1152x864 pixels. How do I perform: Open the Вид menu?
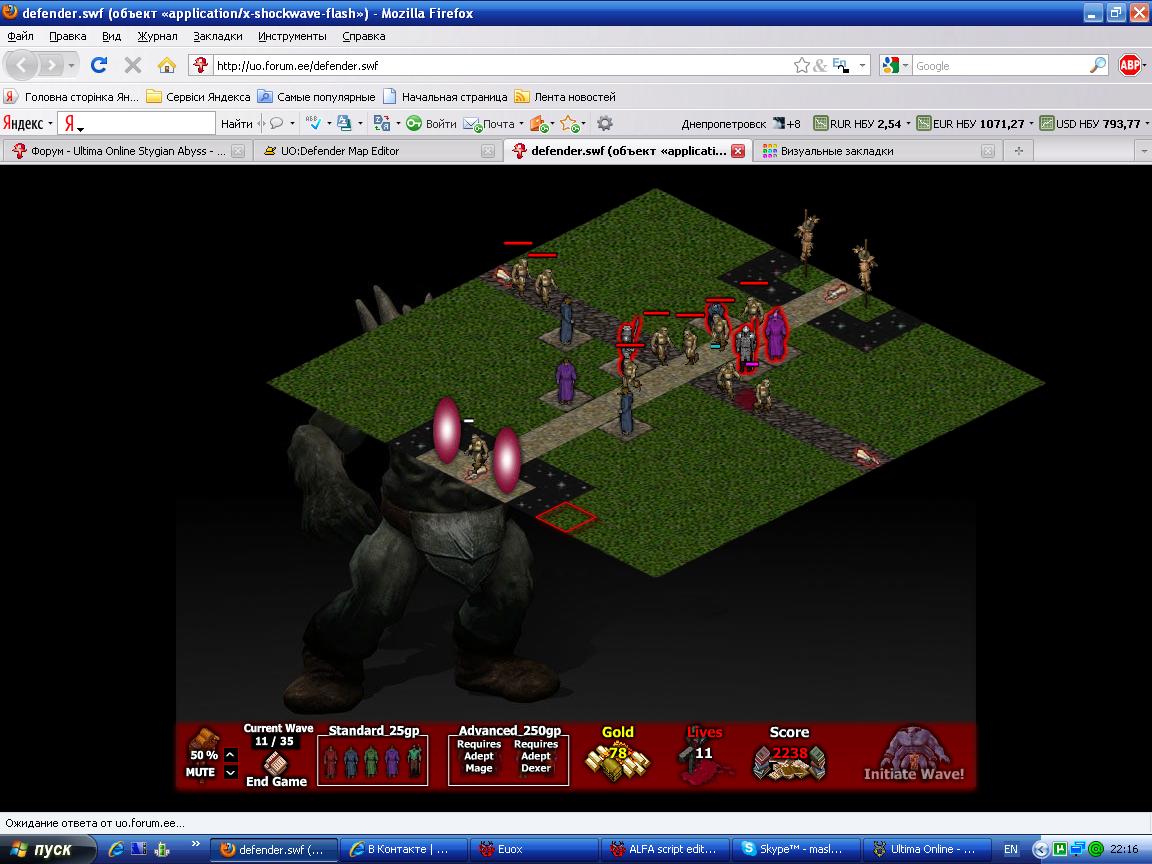pos(112,36)
